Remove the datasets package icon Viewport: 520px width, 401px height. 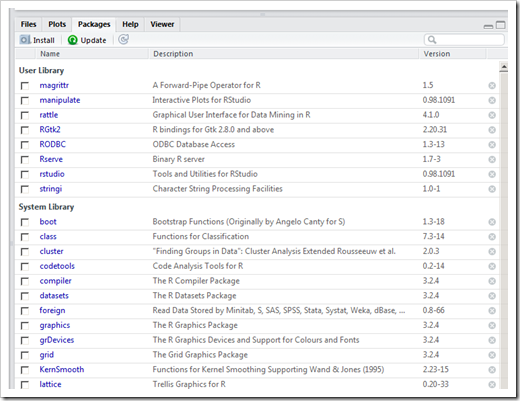[492, 296]
